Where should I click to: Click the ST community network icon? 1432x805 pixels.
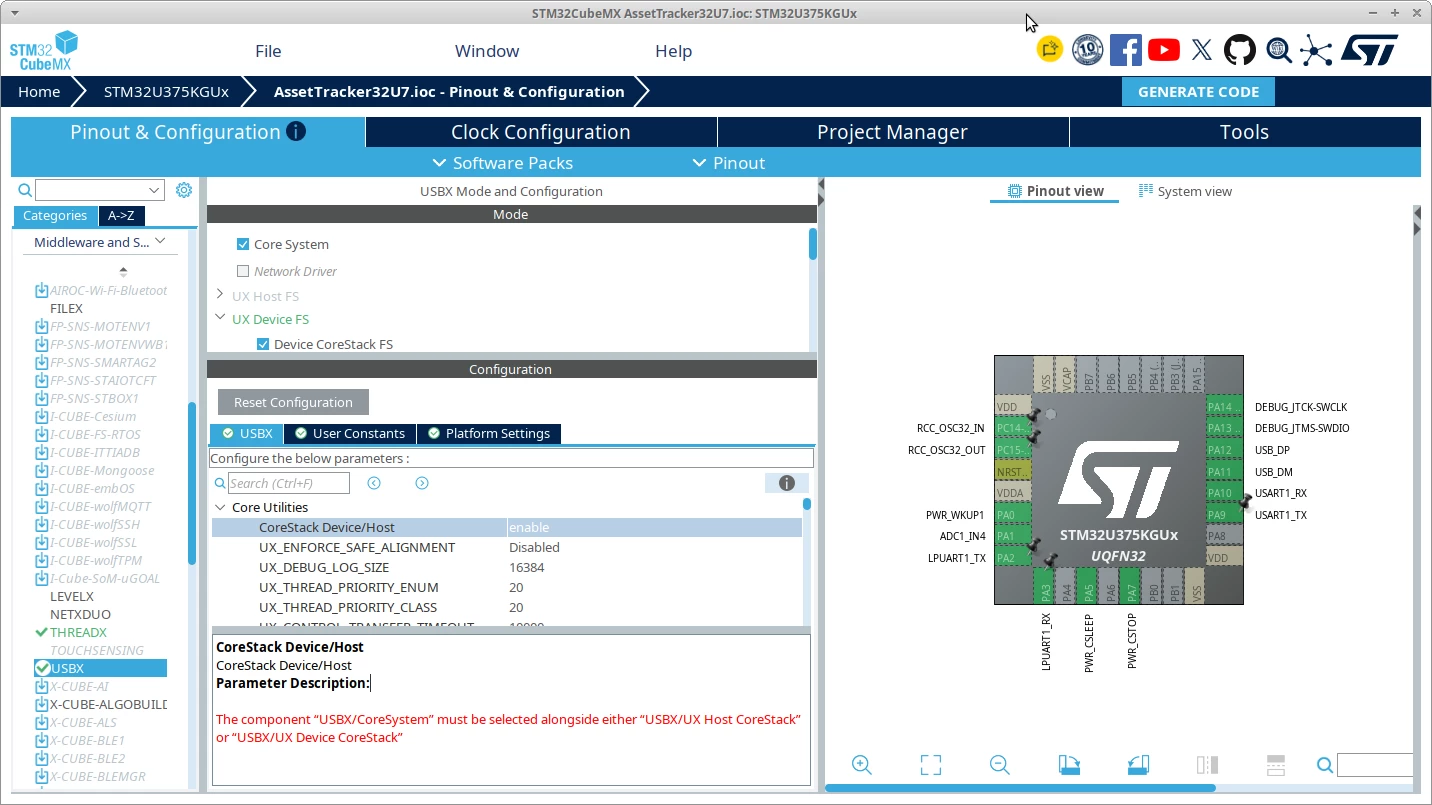[1316, 50]
